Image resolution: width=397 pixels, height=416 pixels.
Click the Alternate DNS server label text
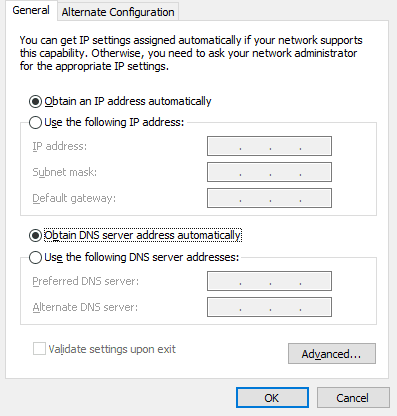[x=85, y=307]
